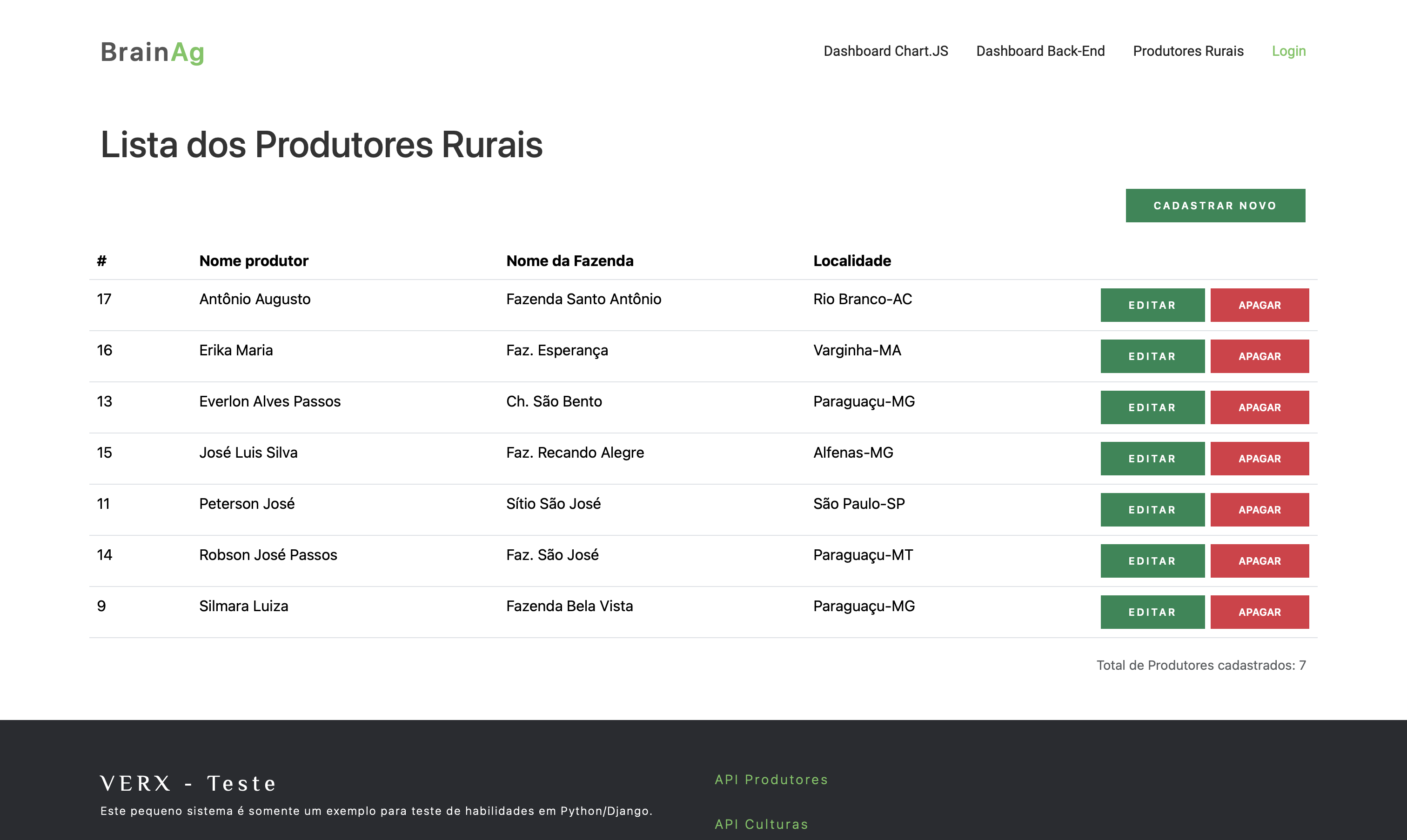Edit Silmara Luiza's Fazenda Bela Vista

click(x=1152, y=612)
